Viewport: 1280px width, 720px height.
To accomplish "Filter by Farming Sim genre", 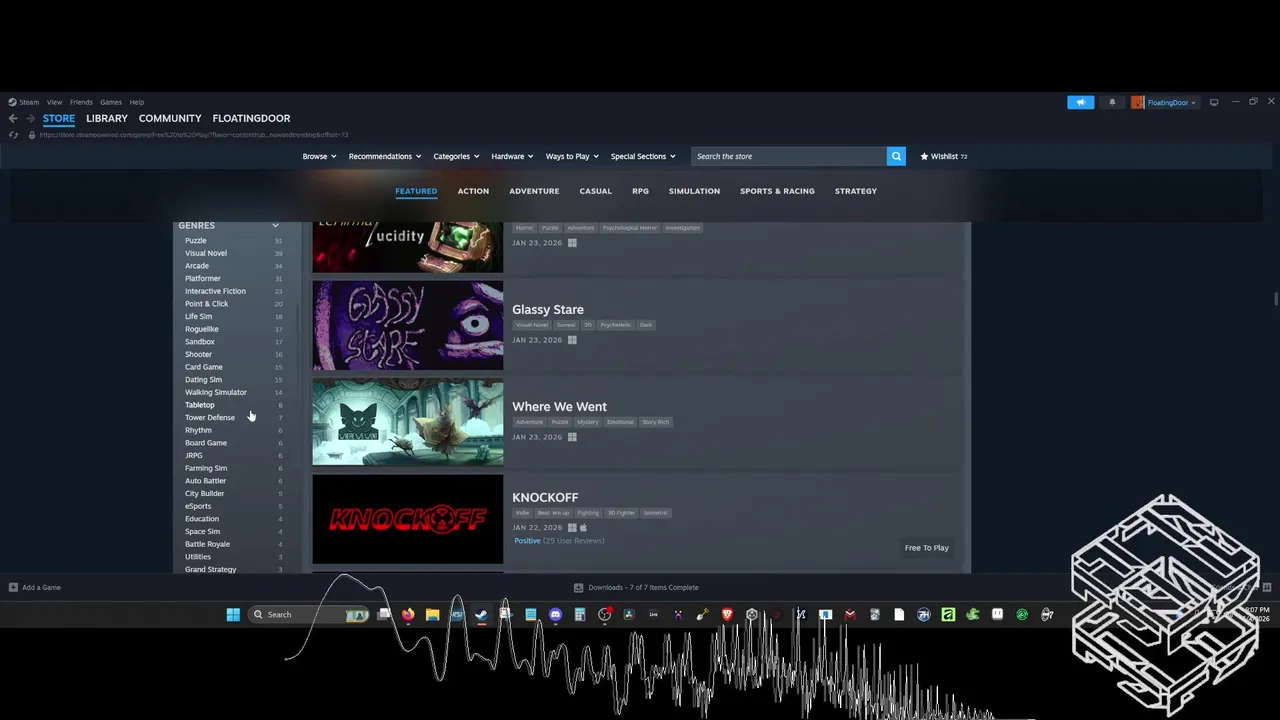I will point(206,468).
